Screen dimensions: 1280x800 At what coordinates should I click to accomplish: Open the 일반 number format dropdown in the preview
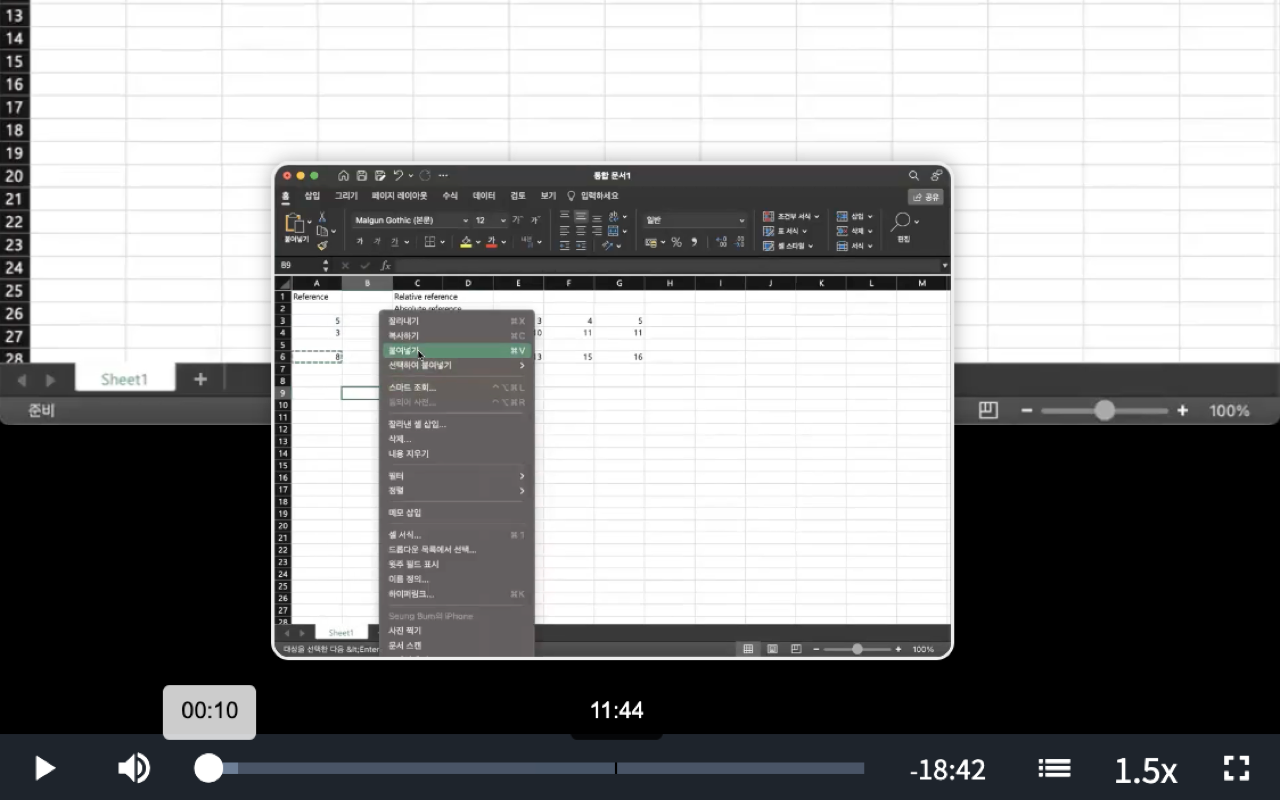coord(695,220)
